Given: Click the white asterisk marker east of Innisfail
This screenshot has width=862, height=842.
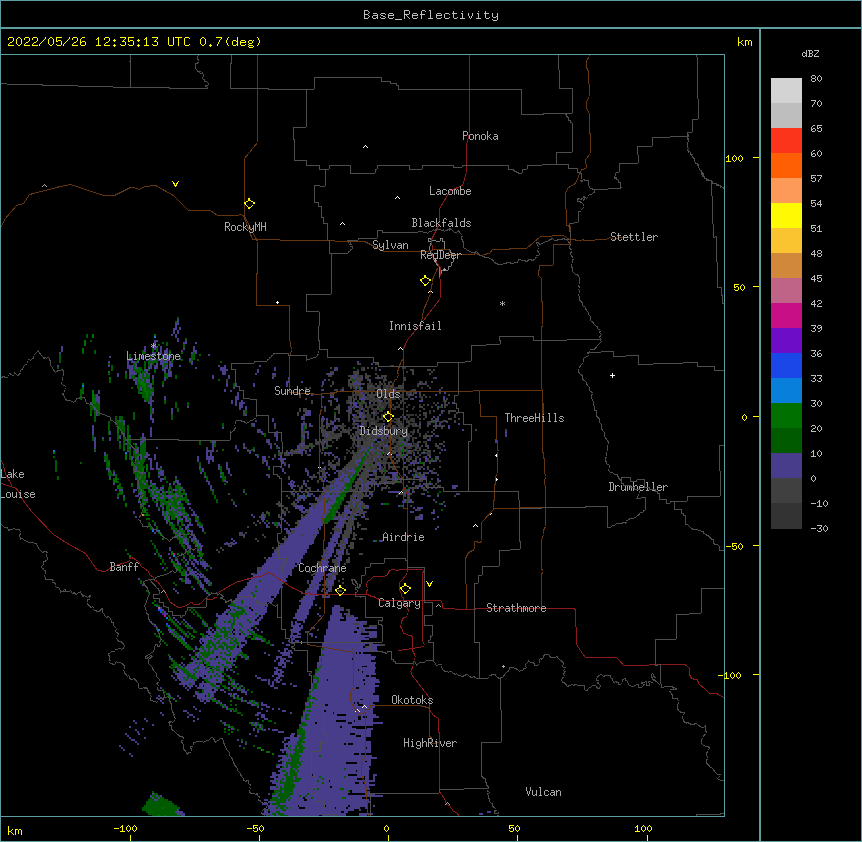Looking at the screenshot, I should click(x=502, y=303).
